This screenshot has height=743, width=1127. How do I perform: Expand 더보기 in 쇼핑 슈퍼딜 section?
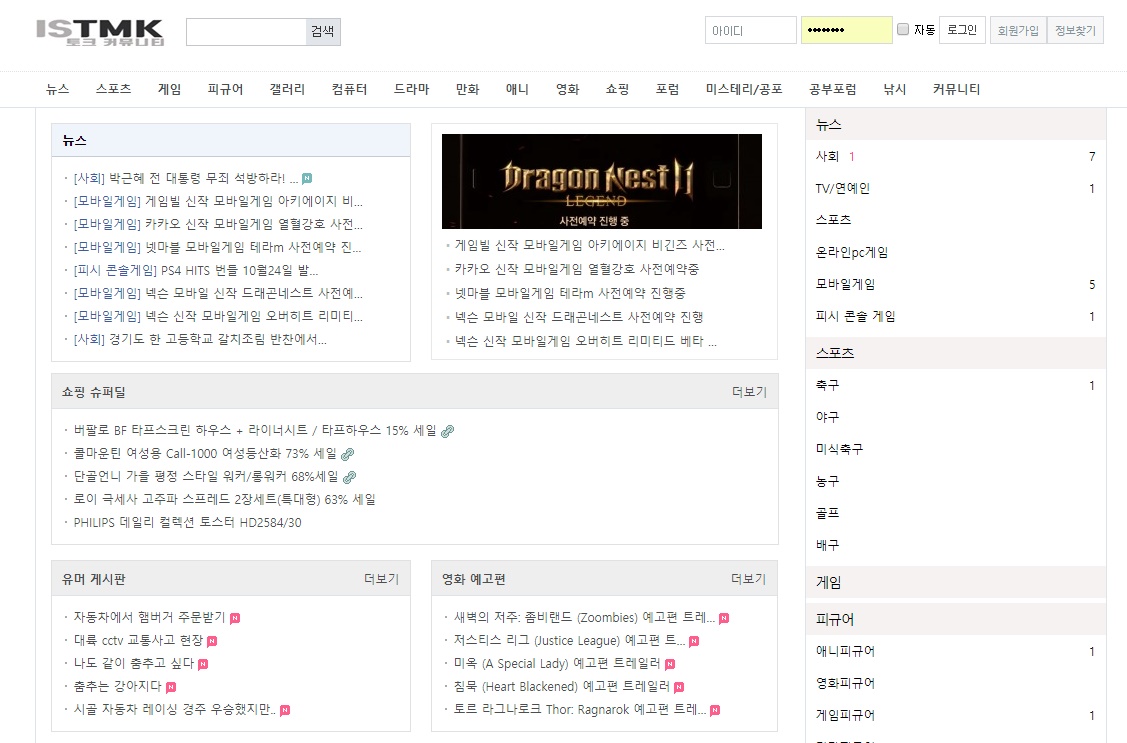[748, 392]
